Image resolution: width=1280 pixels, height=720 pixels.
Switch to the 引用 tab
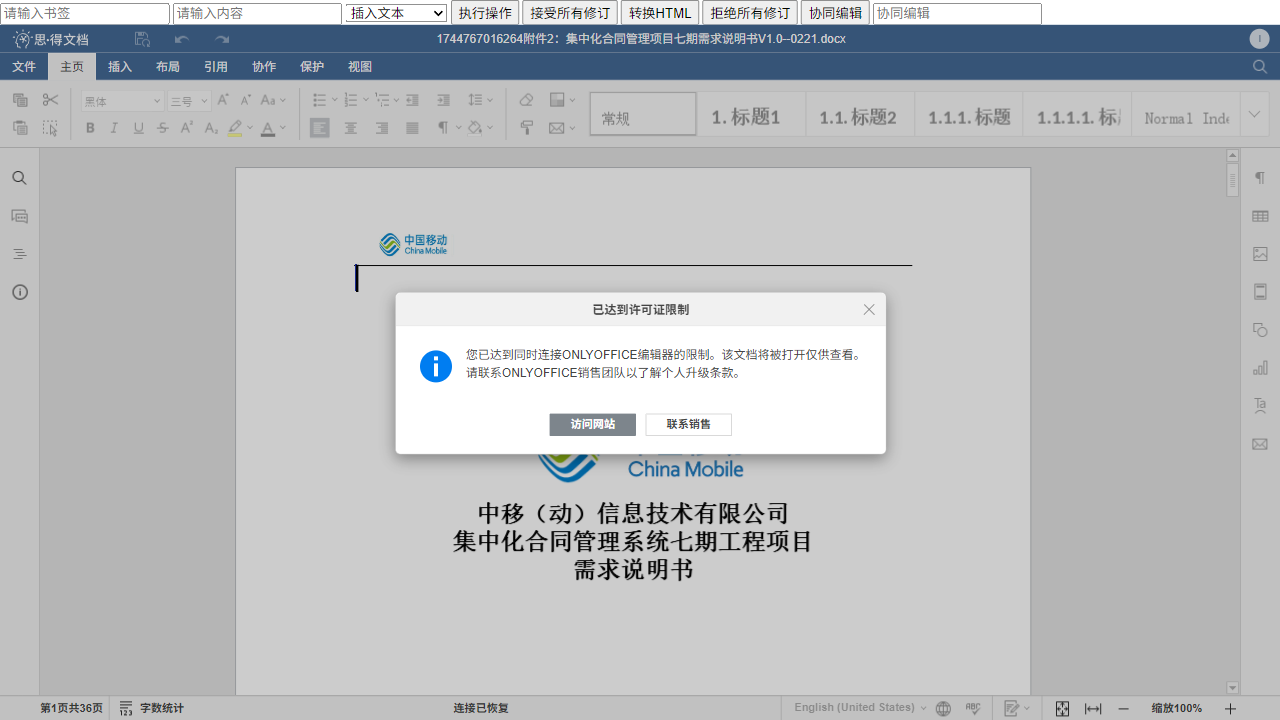point(216,67)
